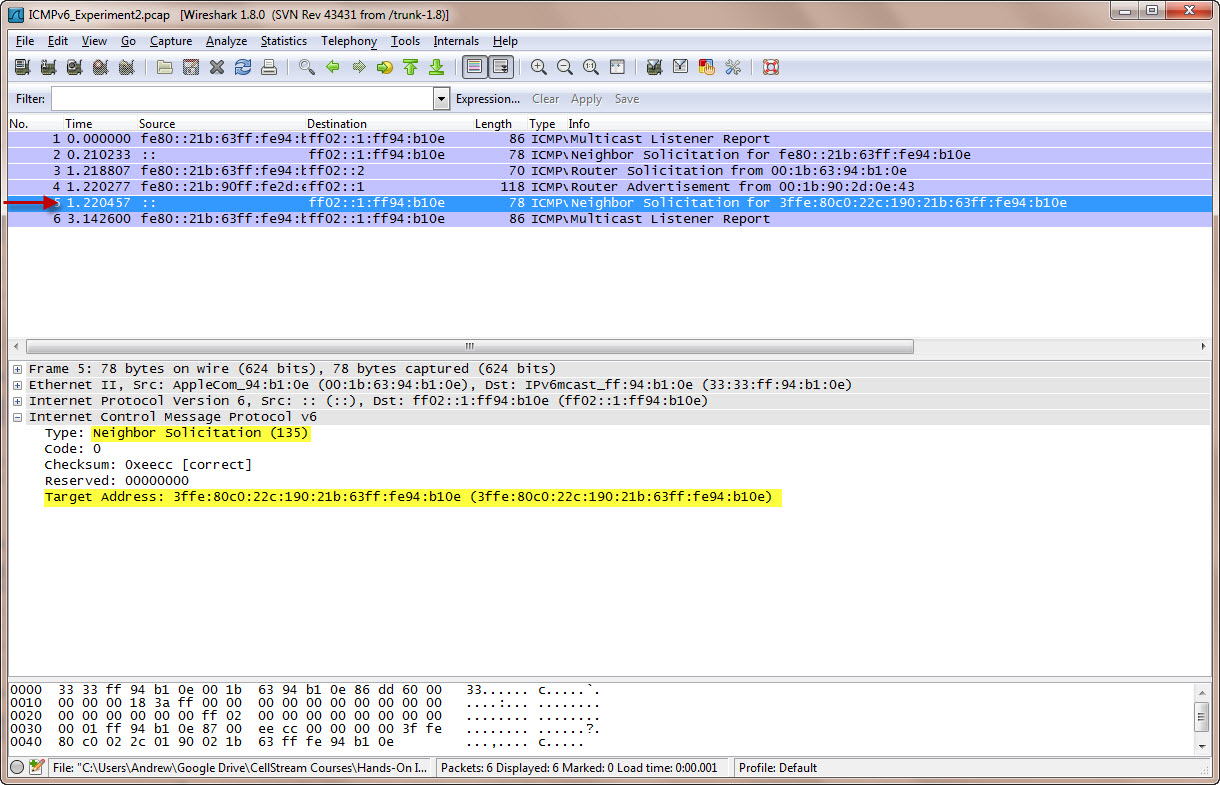Open the Analyze menu
The image size is (1220, 785).
pyautogui.click(x=226, y=41)
